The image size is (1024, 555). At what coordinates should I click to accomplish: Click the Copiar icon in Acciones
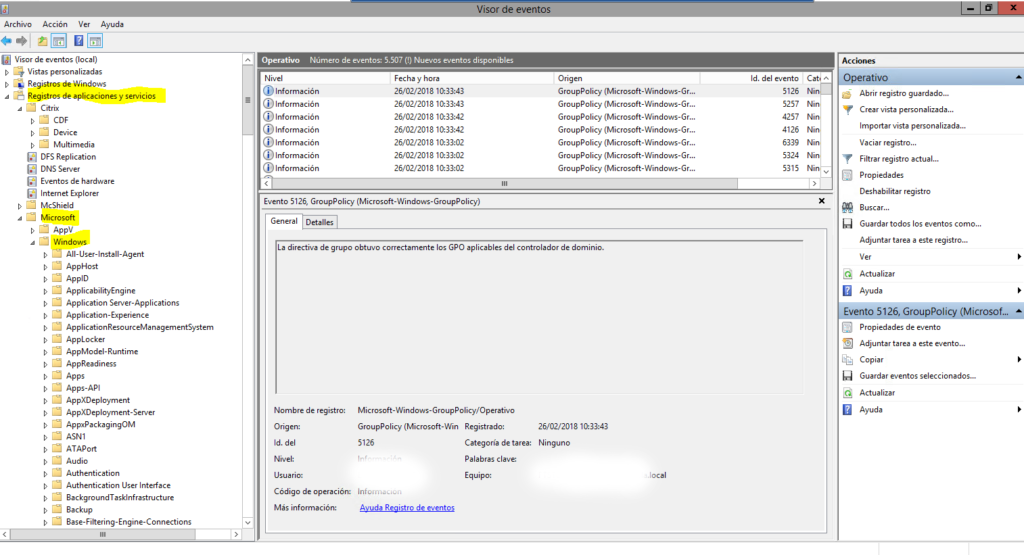[x=848, y=360]
